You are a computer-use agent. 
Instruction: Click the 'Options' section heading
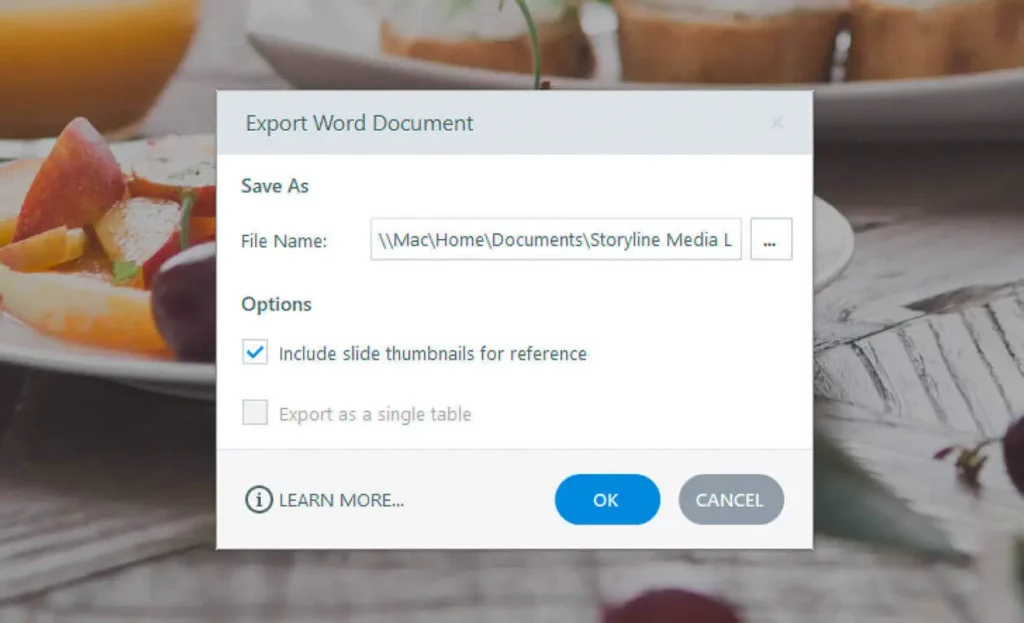point(276,304)
